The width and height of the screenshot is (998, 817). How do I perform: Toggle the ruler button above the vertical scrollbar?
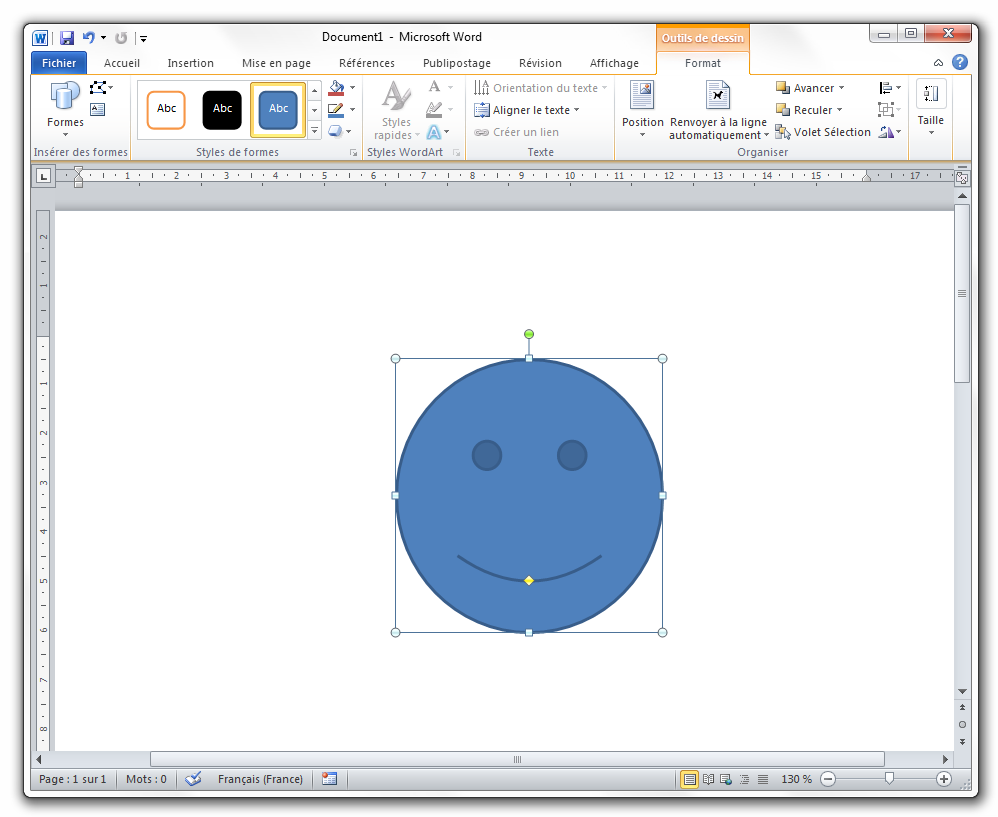pos(962,178)
